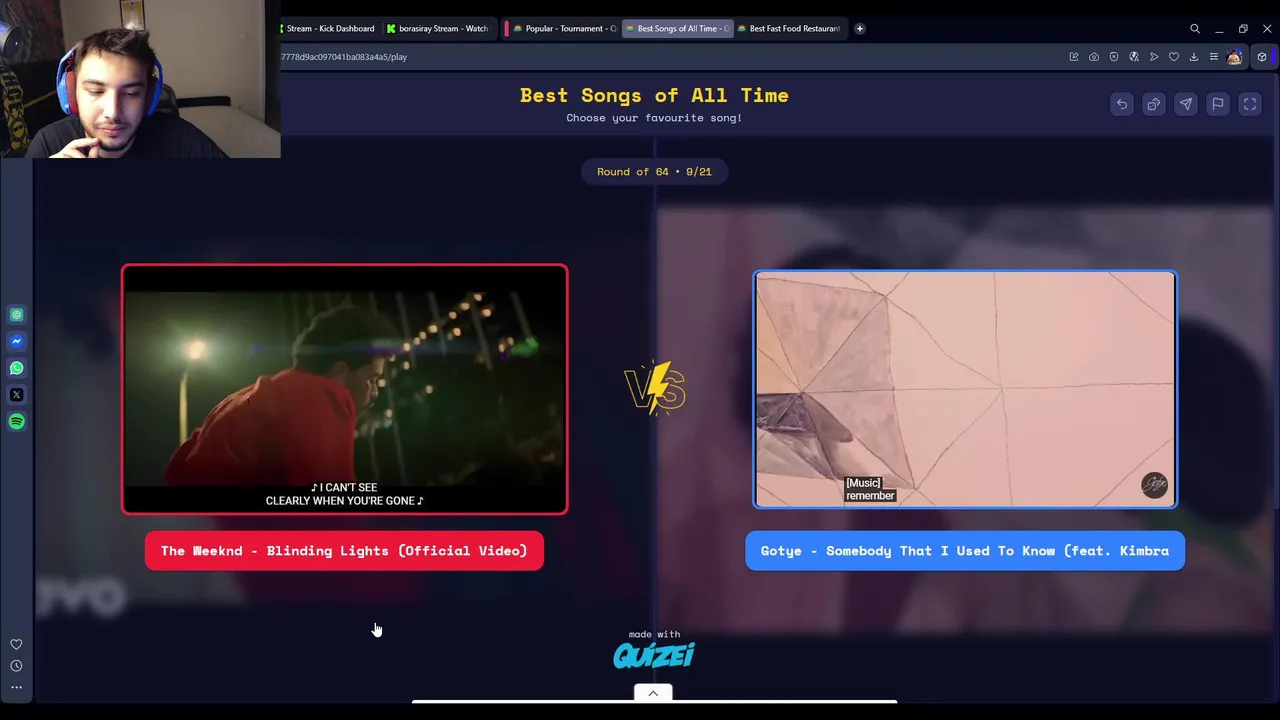Click the edit page icon in address bar
Viewport: 1280px width, 720px height.
[x=1074, y=57]
